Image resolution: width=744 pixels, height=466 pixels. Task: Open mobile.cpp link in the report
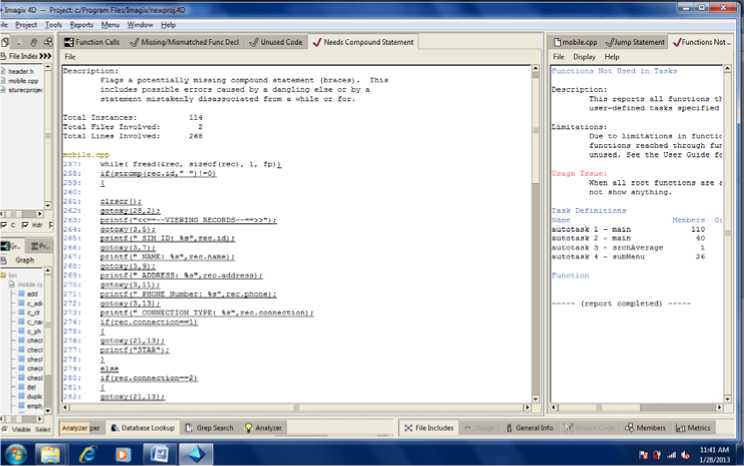point(79,155)
